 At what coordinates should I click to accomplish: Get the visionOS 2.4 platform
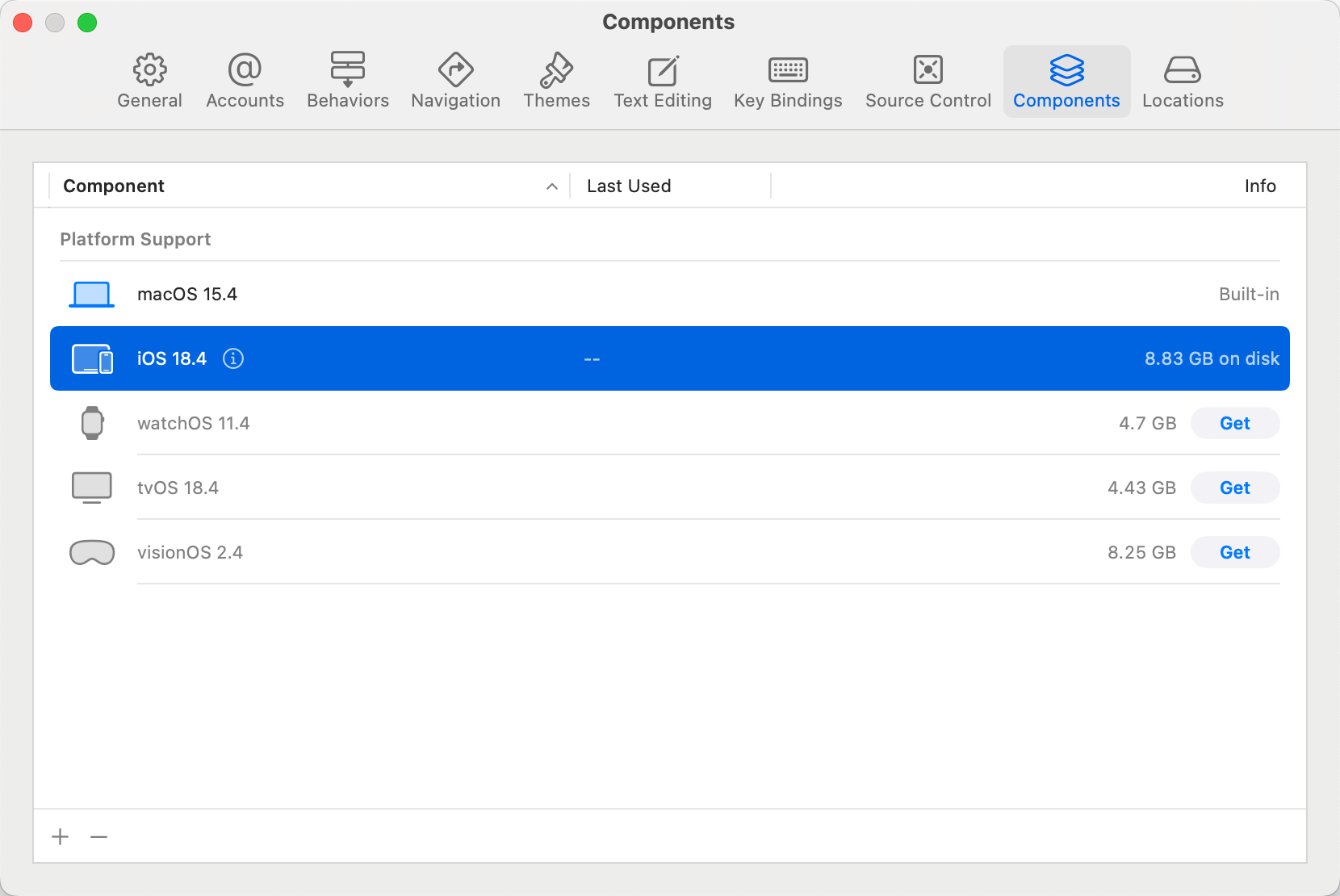1234,552
